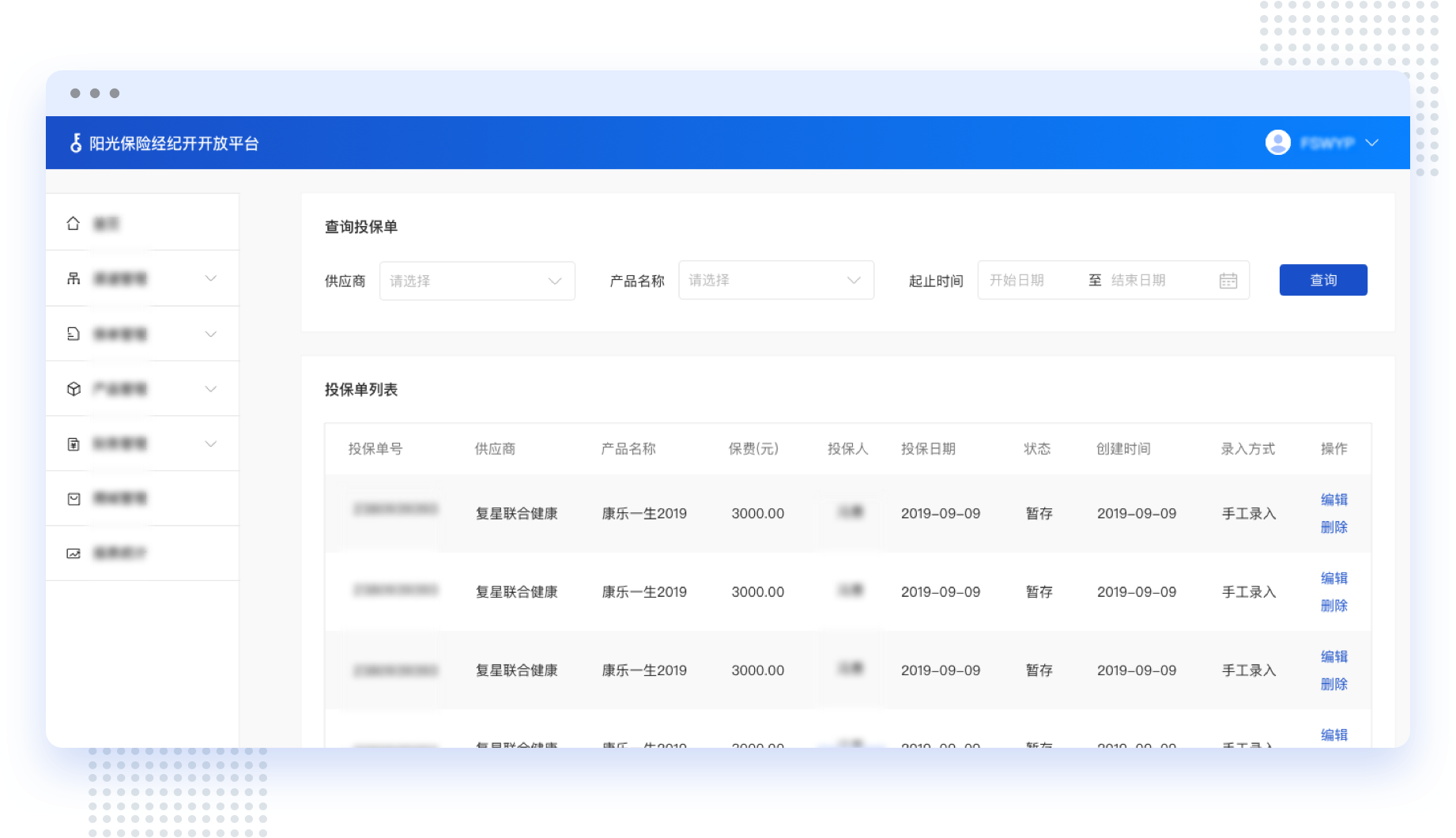This screenshot has height=838, width=1456.
Task: Click 删除 in the second table row
Action: (x=1334, y=606)
